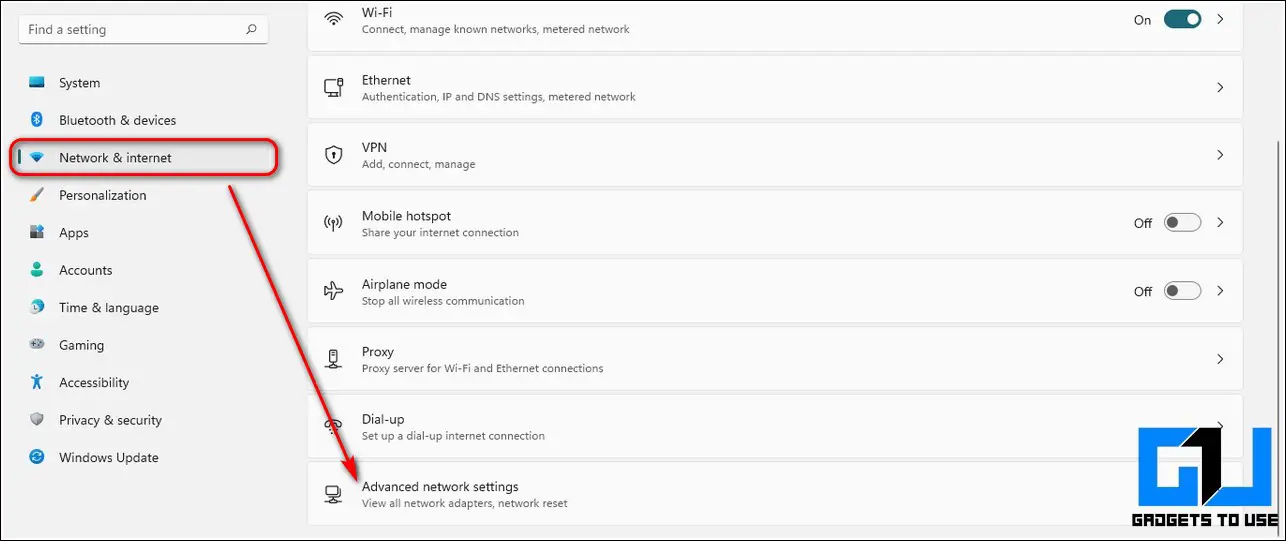Expand the Proxy row chevron
1286x541 pixels.
(1220, 359)
